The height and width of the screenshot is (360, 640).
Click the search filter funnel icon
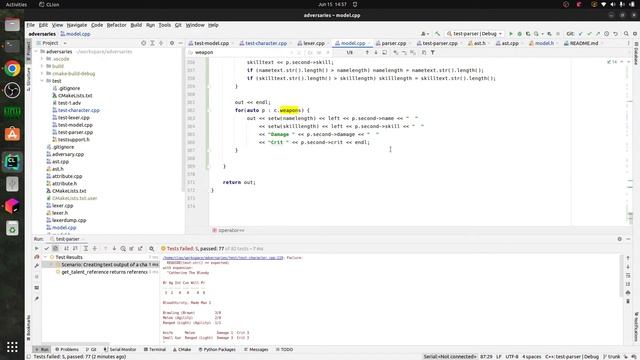(x=433, y=52)
